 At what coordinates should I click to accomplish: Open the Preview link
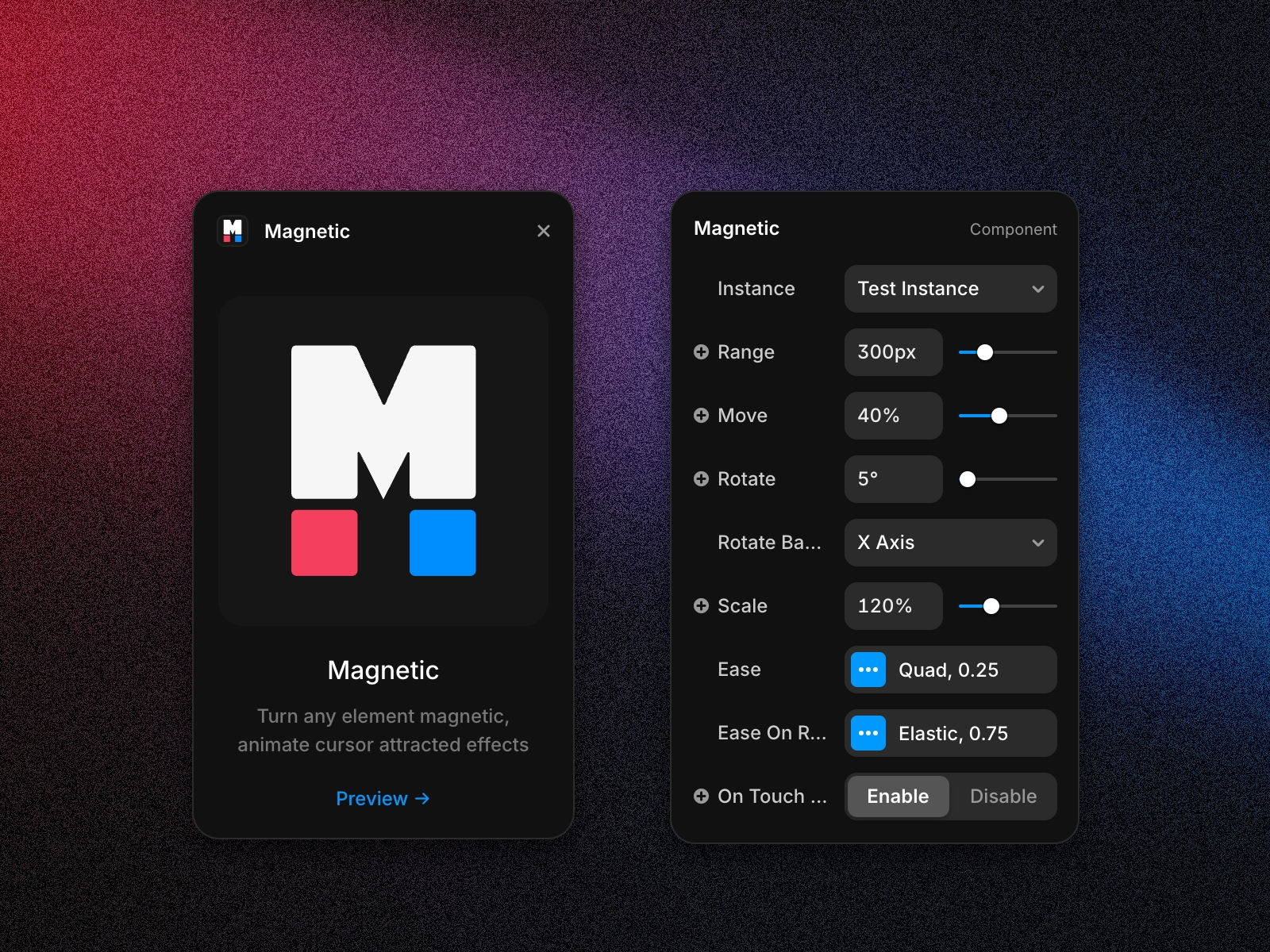[x=383, y=798]
